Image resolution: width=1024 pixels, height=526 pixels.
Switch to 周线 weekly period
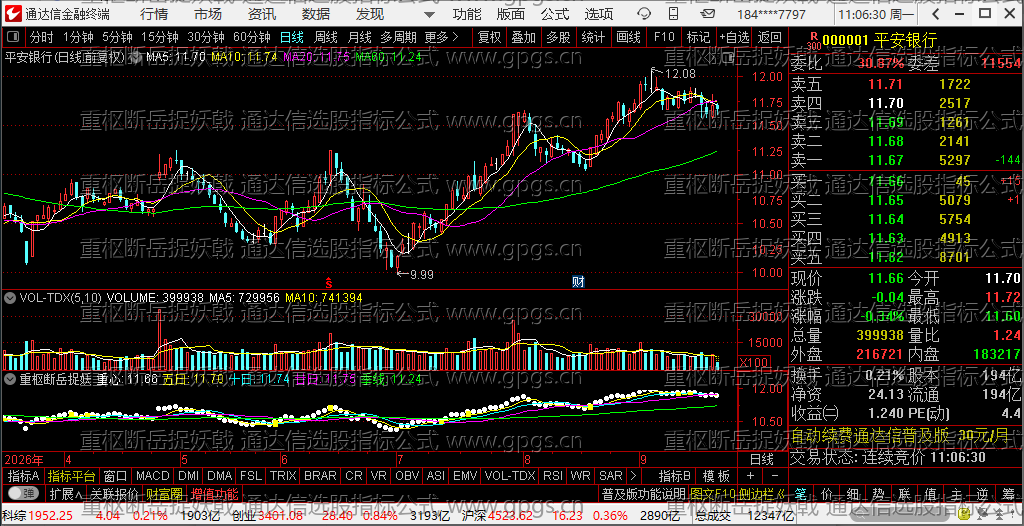pos(325,37)
